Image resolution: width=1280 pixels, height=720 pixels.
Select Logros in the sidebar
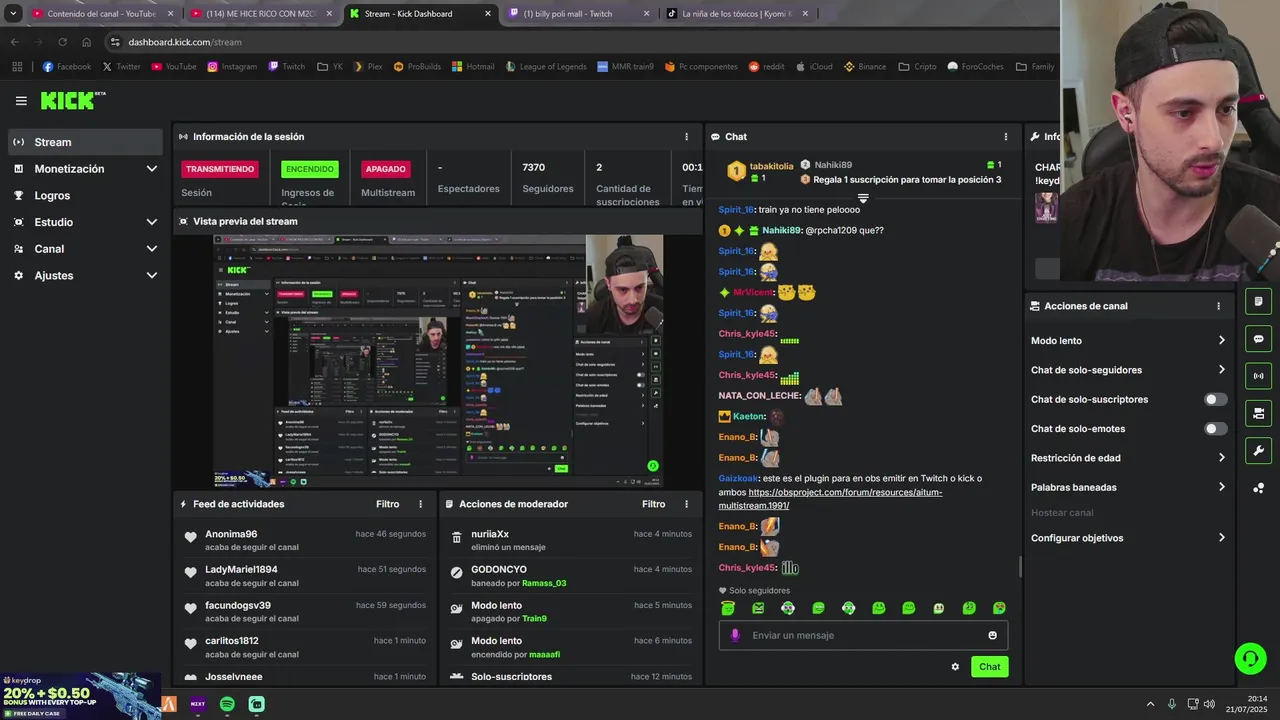click(x=85, y=195)
